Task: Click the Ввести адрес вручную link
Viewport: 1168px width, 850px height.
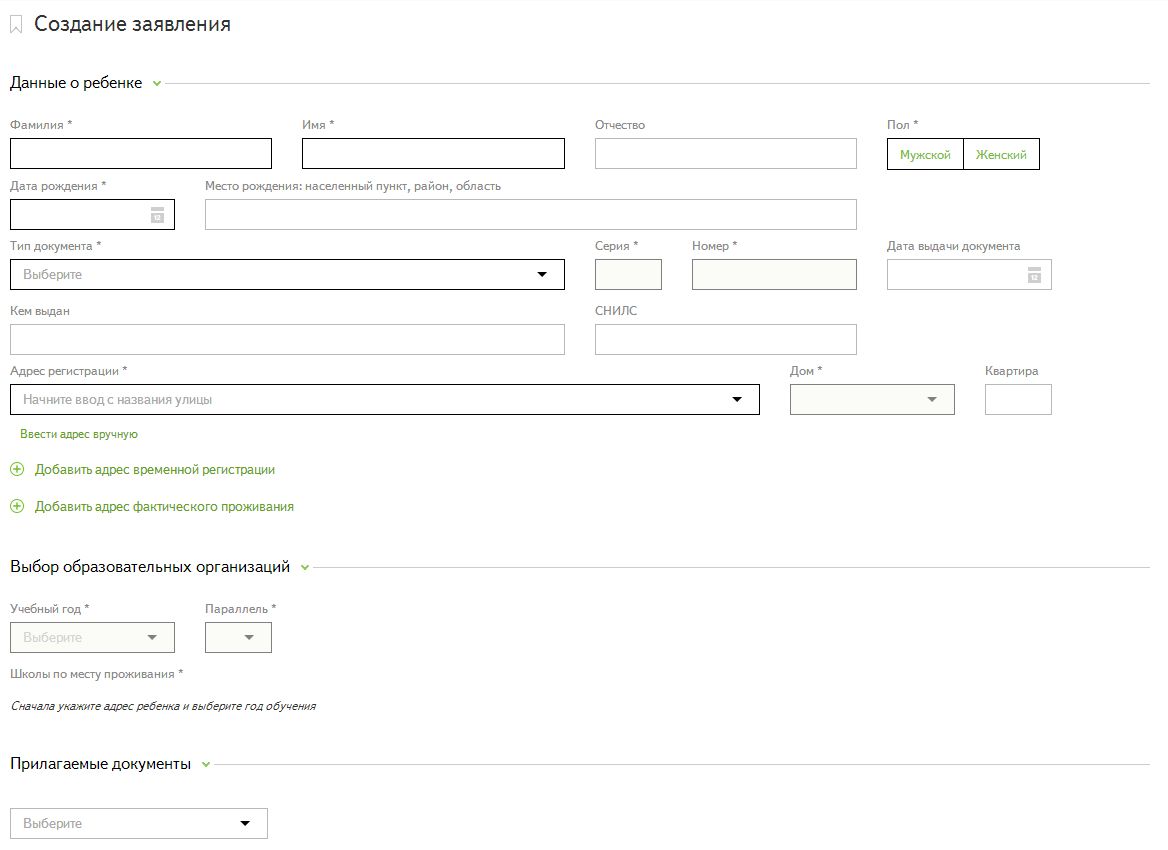Action: (79, 434)
